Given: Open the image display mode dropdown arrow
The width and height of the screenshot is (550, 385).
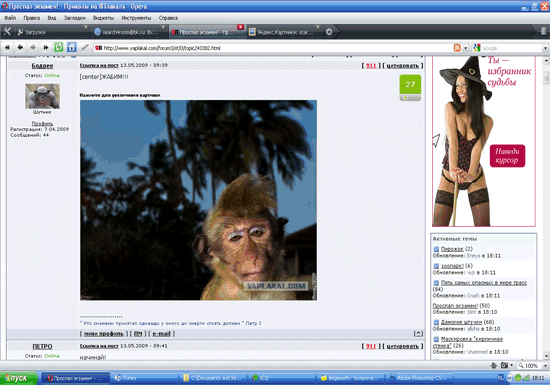Looking at the screenshot, I should click(511, 365).
